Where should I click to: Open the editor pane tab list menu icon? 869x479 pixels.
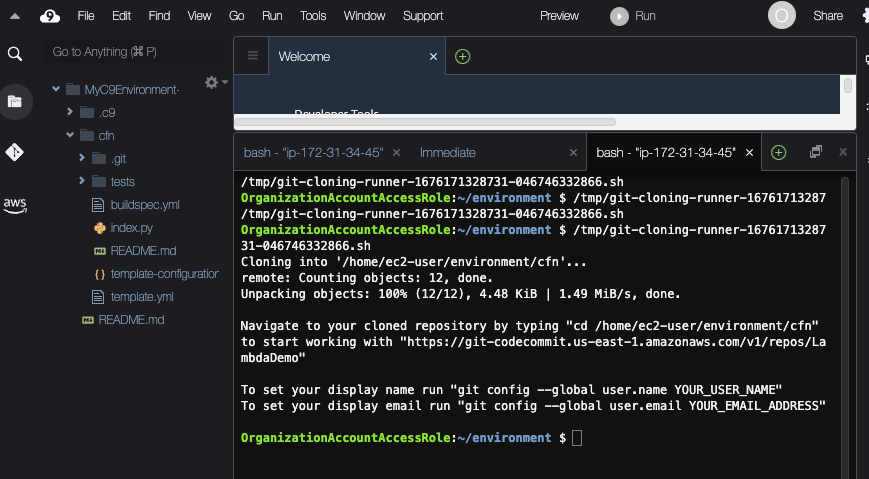(x=253, y=55)
